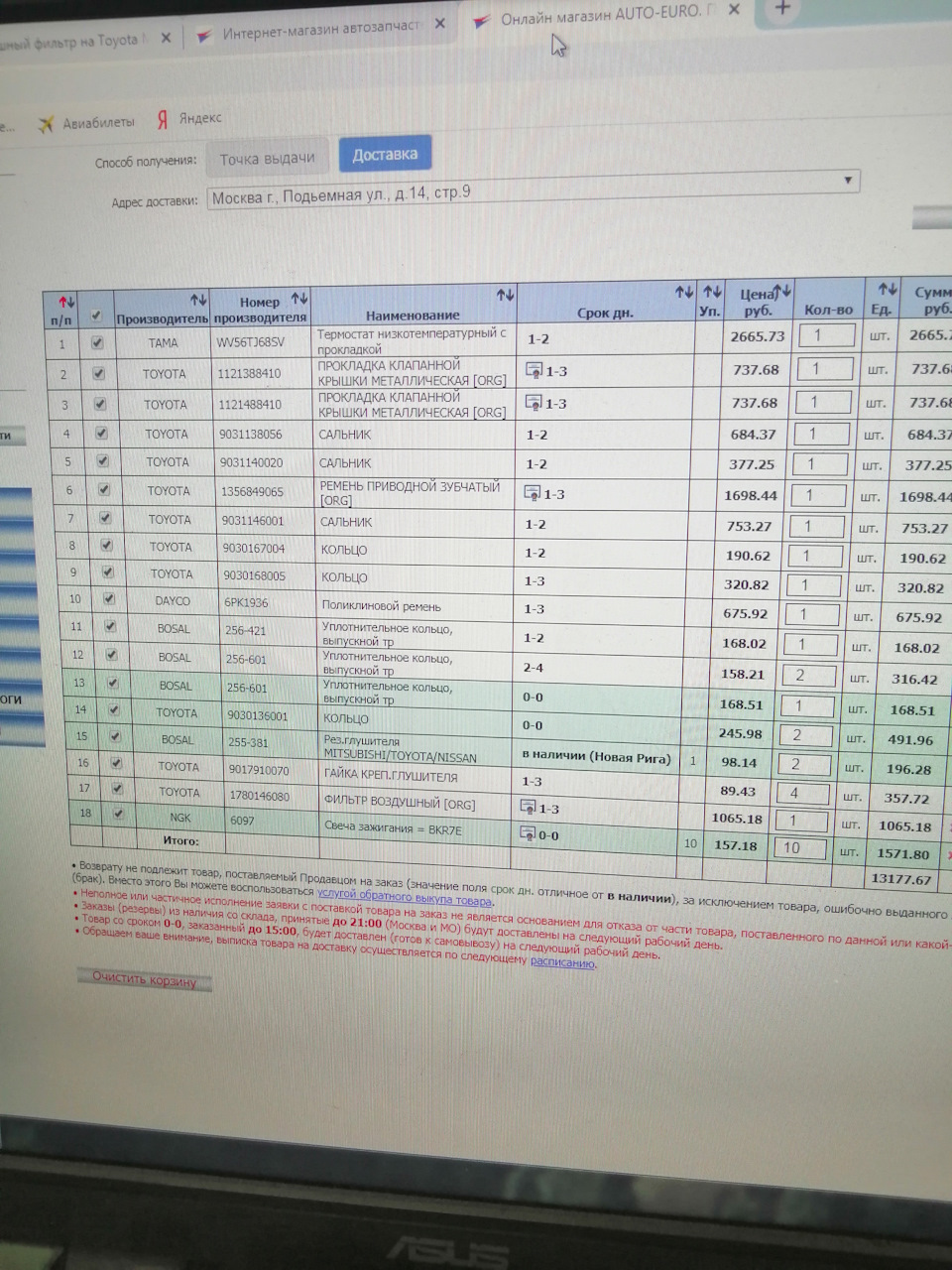Sort by Номер производителя arrows
952x1270 pixels.
299,298
